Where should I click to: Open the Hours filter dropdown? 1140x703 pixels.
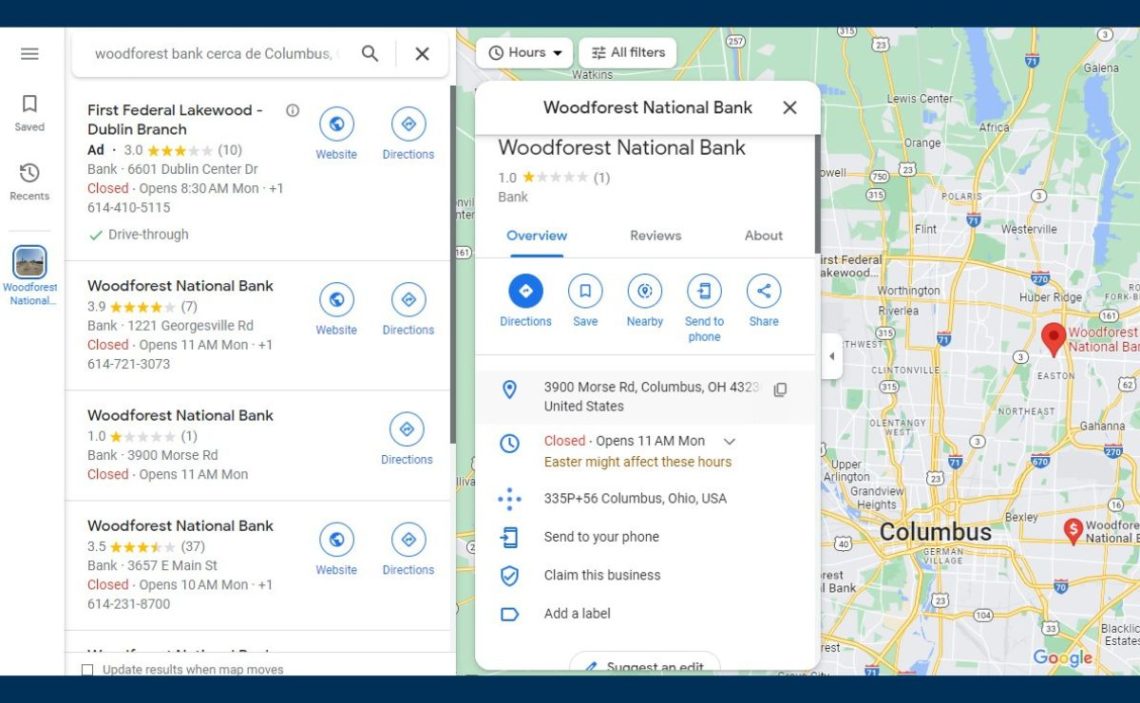[523, 52]
